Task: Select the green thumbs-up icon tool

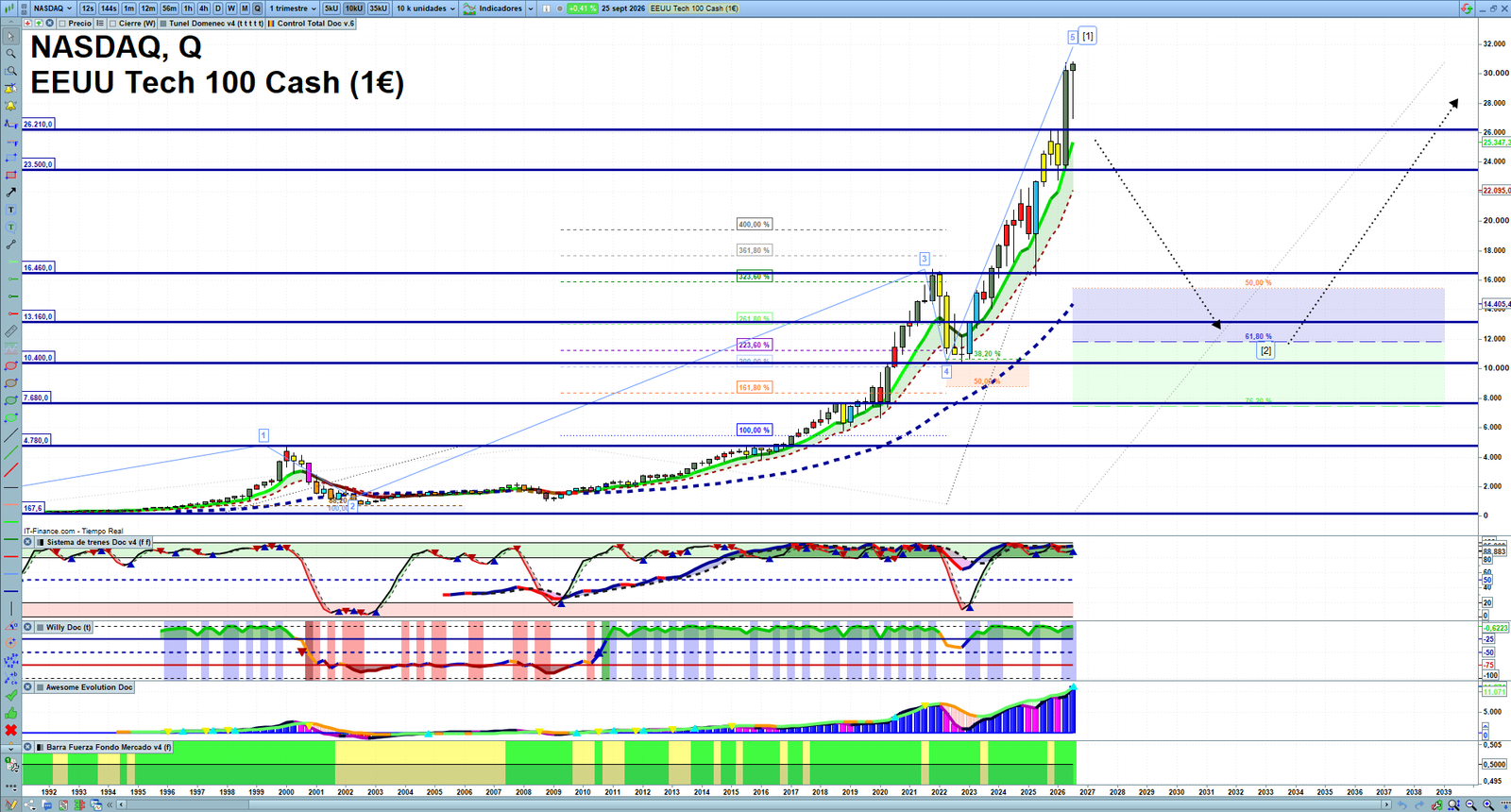Action: [x=10, y=713]
